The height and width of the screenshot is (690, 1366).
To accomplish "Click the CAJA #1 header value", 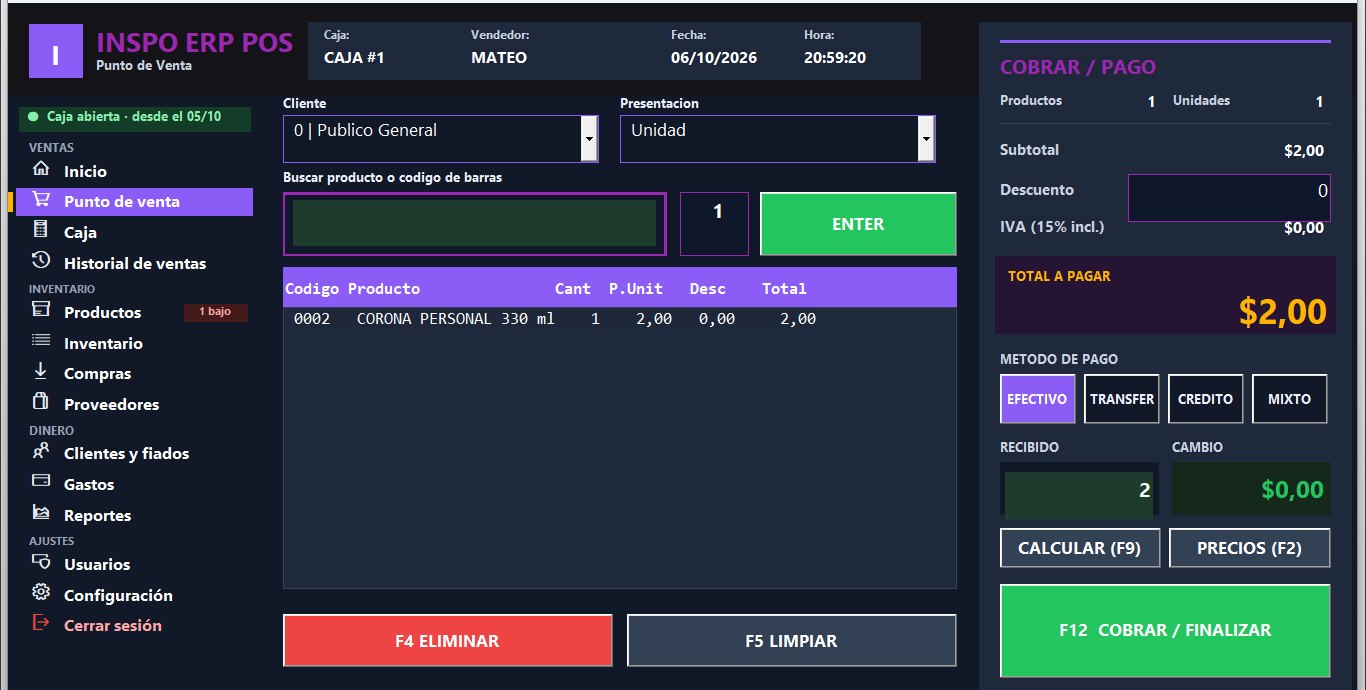I will pyautogui.click(x=355, y=57).
